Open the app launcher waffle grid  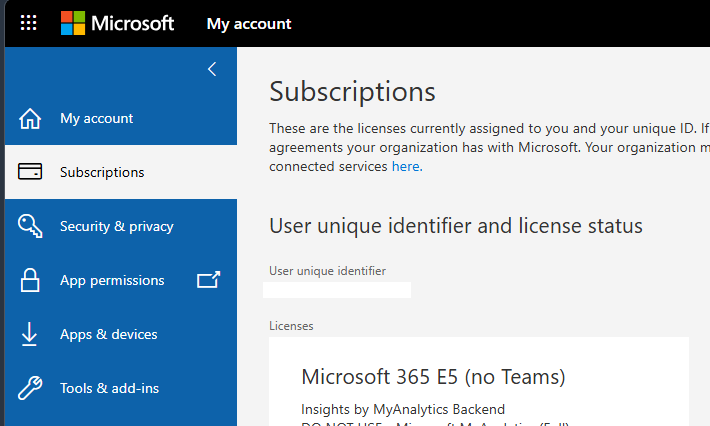point(29,23)
